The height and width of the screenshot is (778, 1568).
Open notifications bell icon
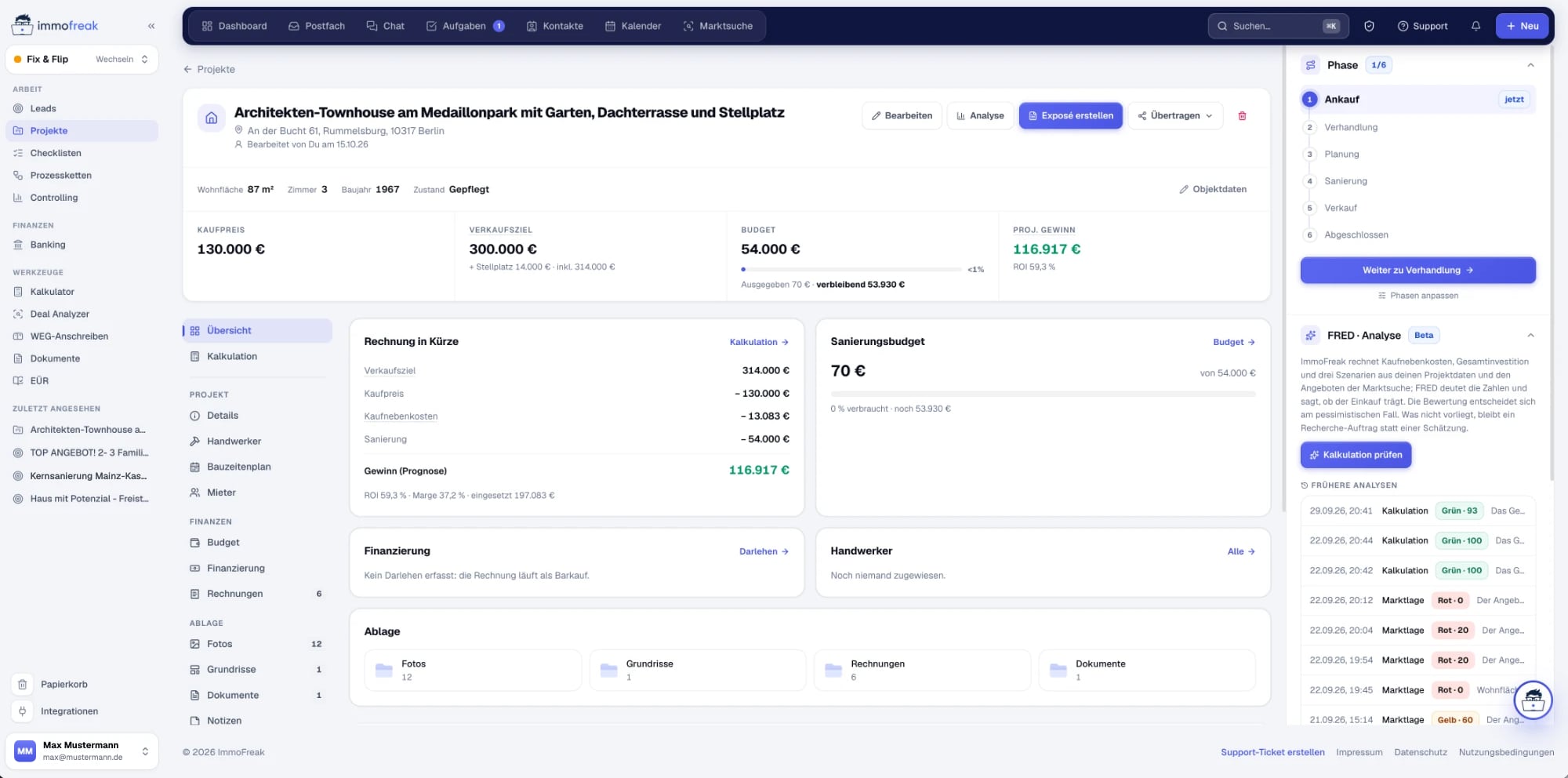click(1475, 26)
